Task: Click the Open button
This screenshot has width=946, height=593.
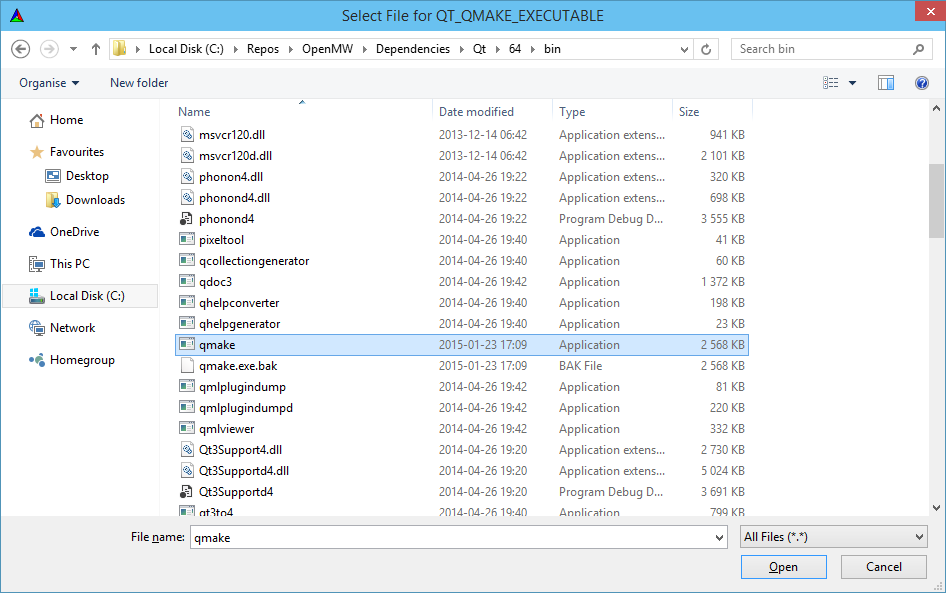Action: tap(783, 566)
